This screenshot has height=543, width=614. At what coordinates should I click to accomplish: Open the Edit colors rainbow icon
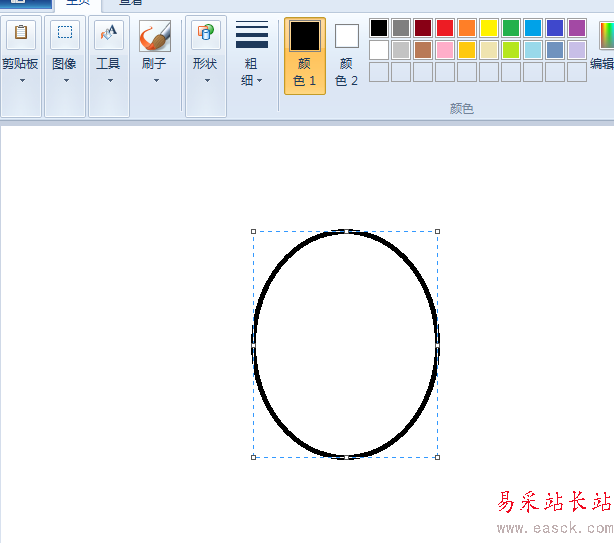pyautogui.click(x=607, y=35)
